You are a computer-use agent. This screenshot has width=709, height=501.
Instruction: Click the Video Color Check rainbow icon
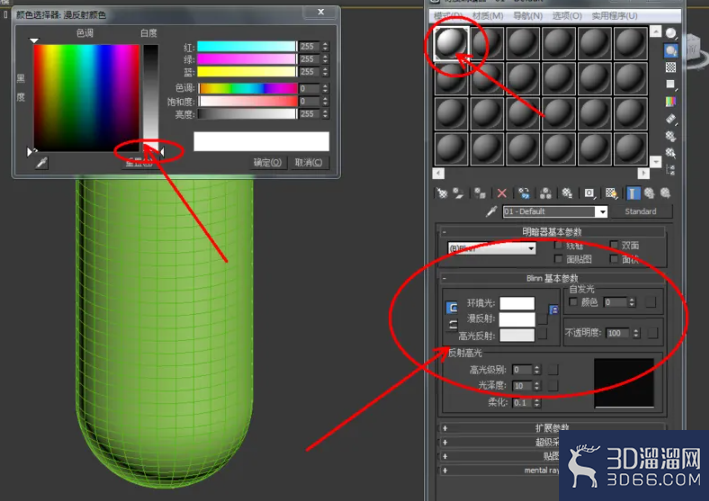point(671,102)
